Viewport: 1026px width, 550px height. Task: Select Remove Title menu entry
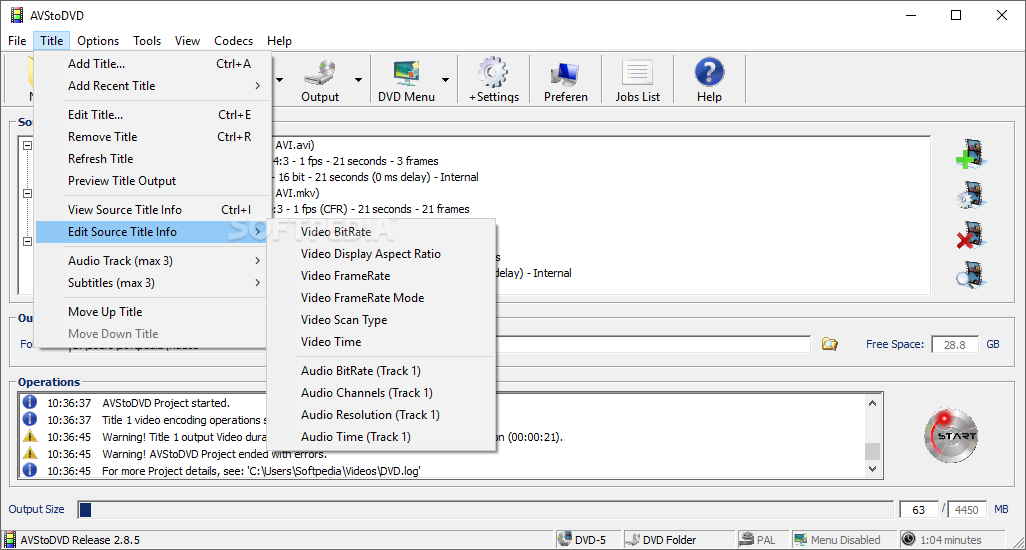151,137
